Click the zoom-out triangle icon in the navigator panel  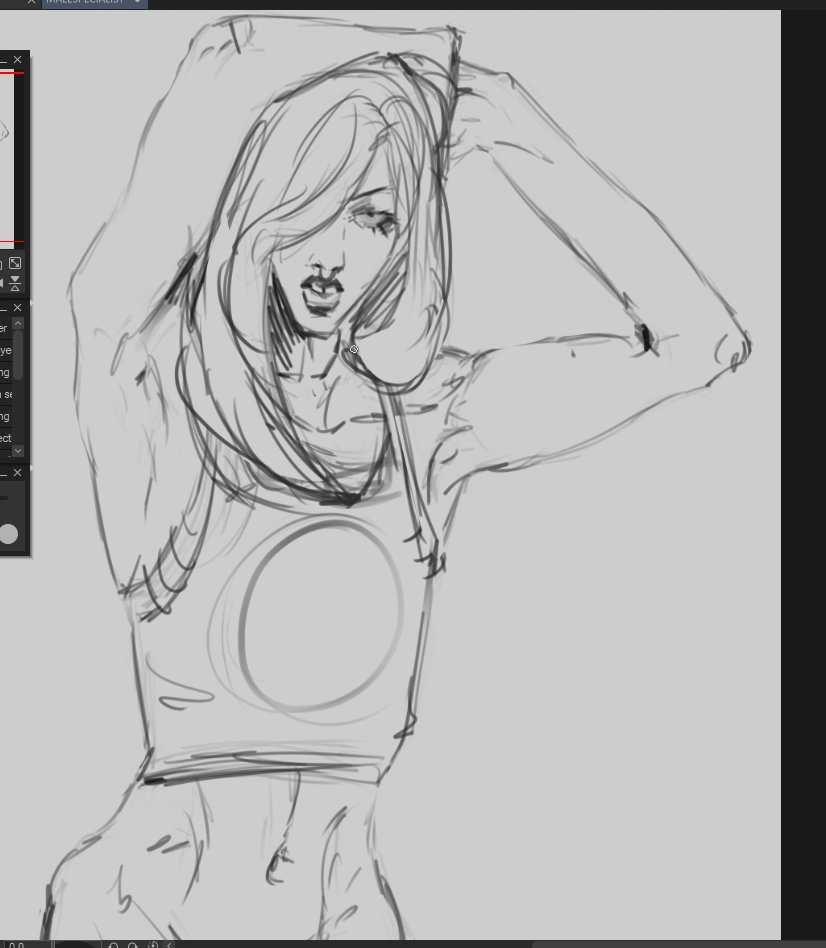[x=15, y=278]
